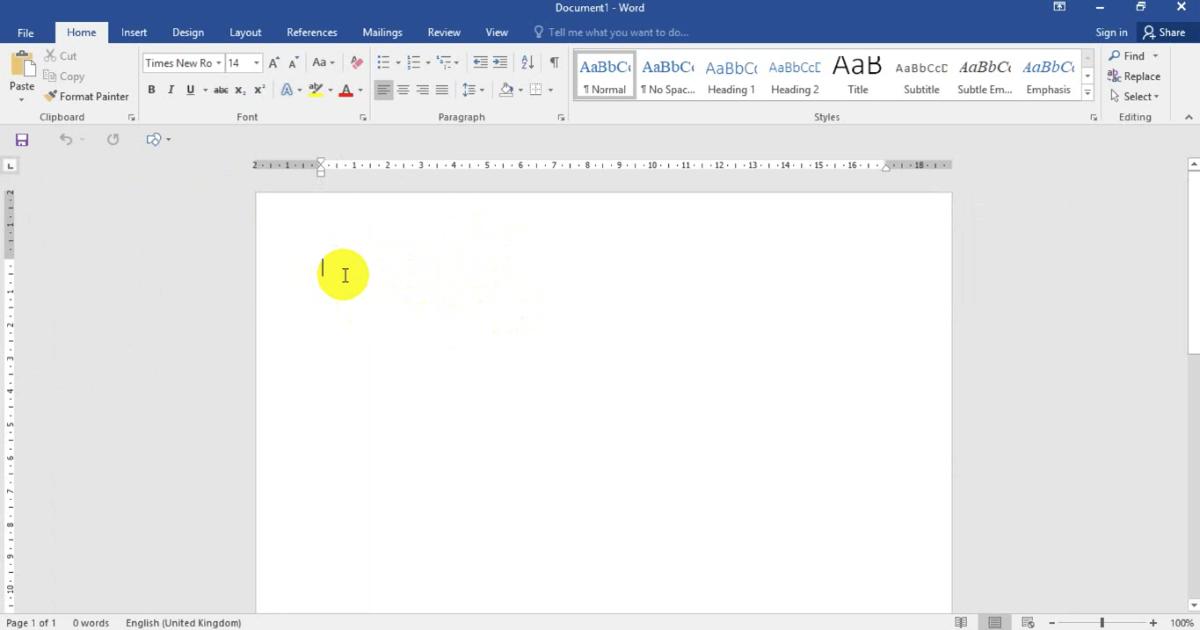Click the Decrease Indent icon

coord(480,63)
